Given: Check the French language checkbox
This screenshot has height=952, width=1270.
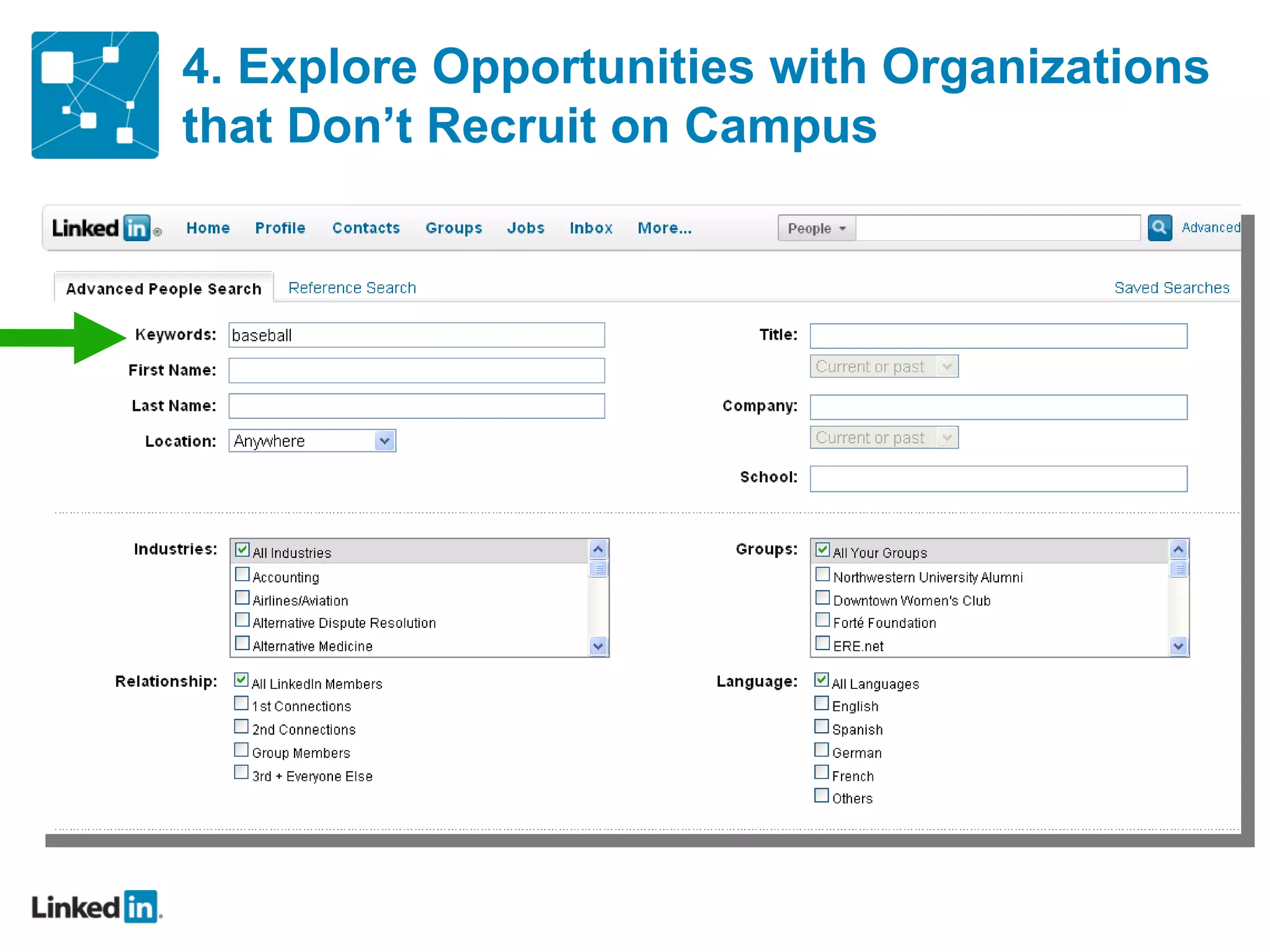Looking at the screenshot, I should pos(822,773).
